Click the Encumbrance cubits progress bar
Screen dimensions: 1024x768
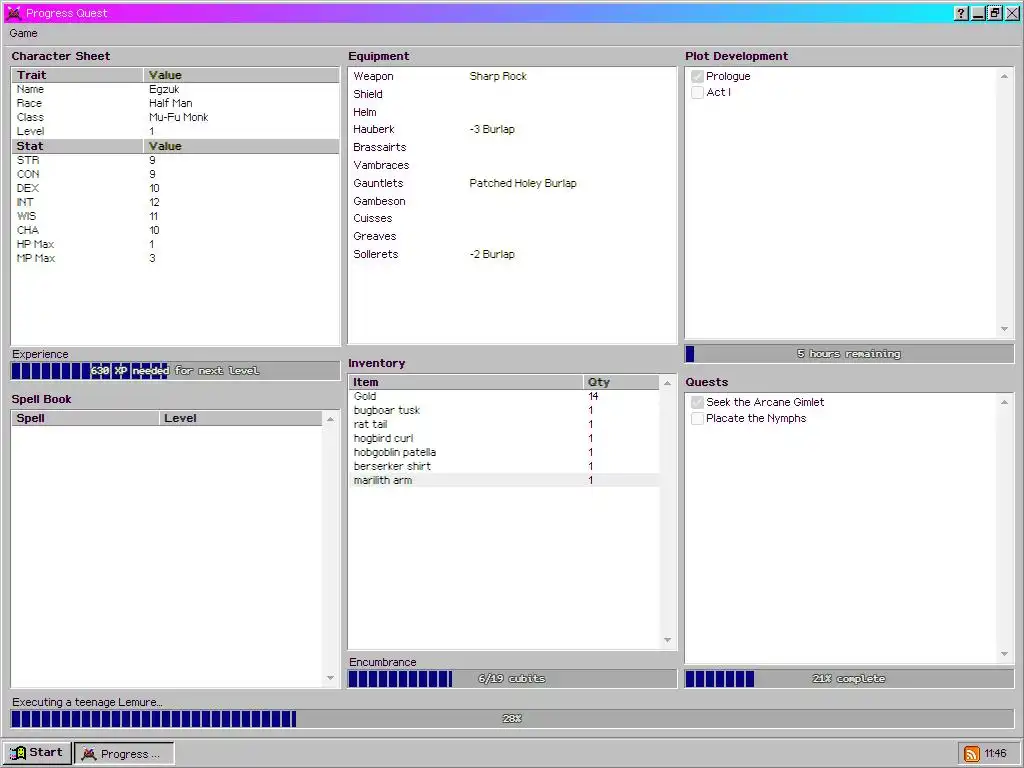click(x=512, y=679)
